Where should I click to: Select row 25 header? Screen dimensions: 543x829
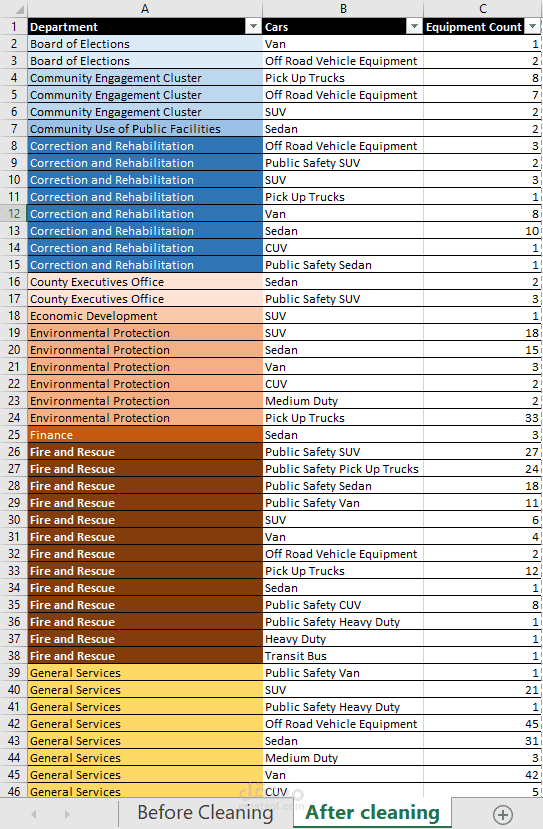click(14, 435)
